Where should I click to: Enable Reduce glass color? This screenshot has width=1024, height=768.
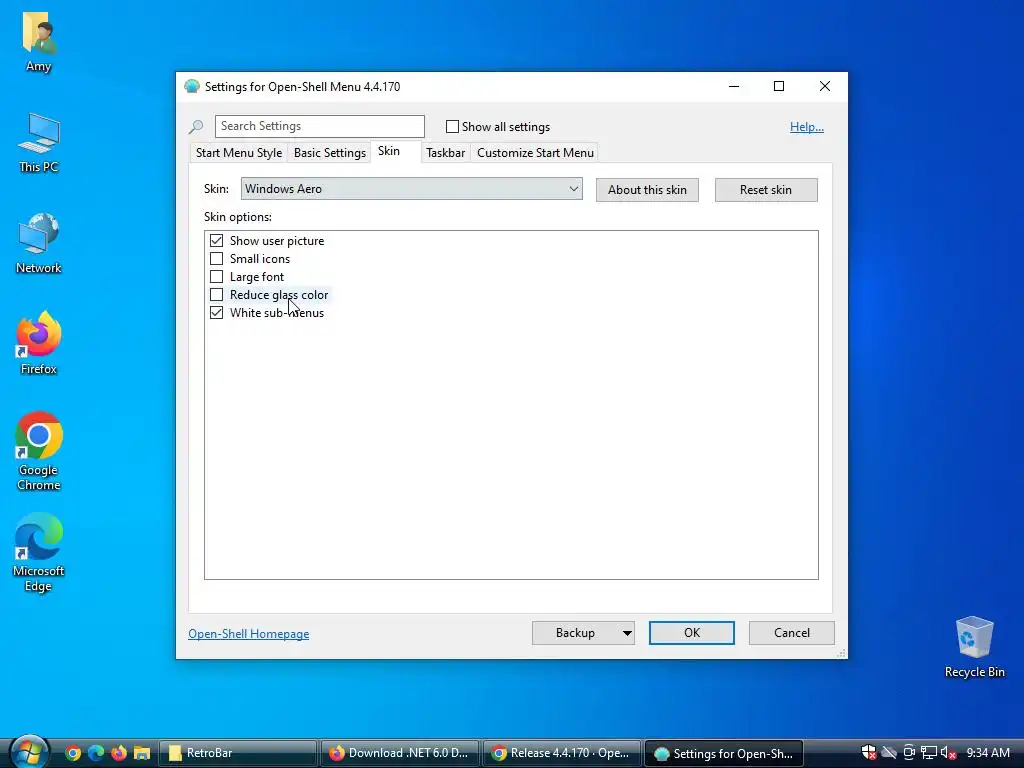(216, 295)
